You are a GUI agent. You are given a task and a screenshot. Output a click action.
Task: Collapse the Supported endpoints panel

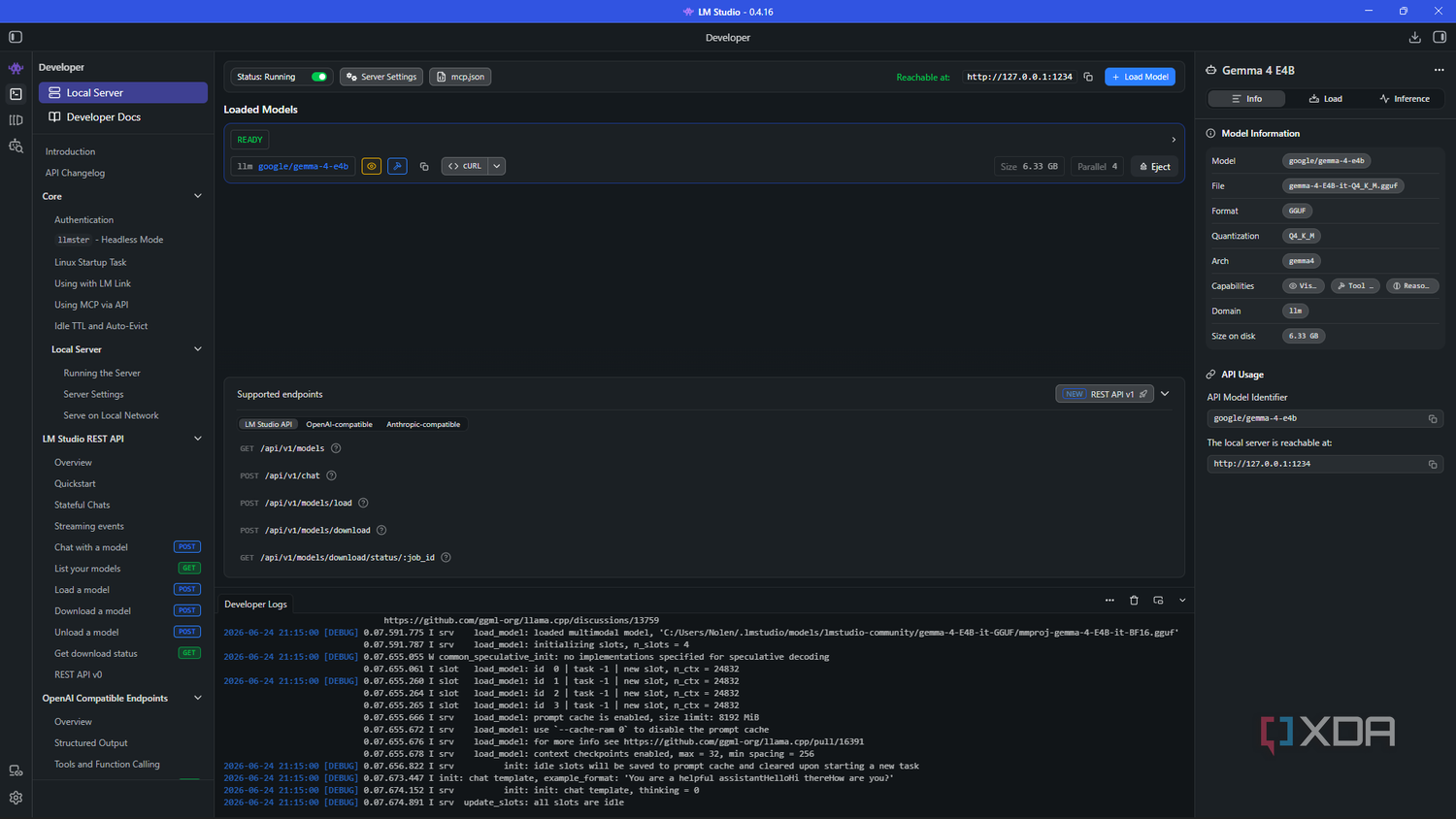pyautogui.click(x=1165, y=394)
